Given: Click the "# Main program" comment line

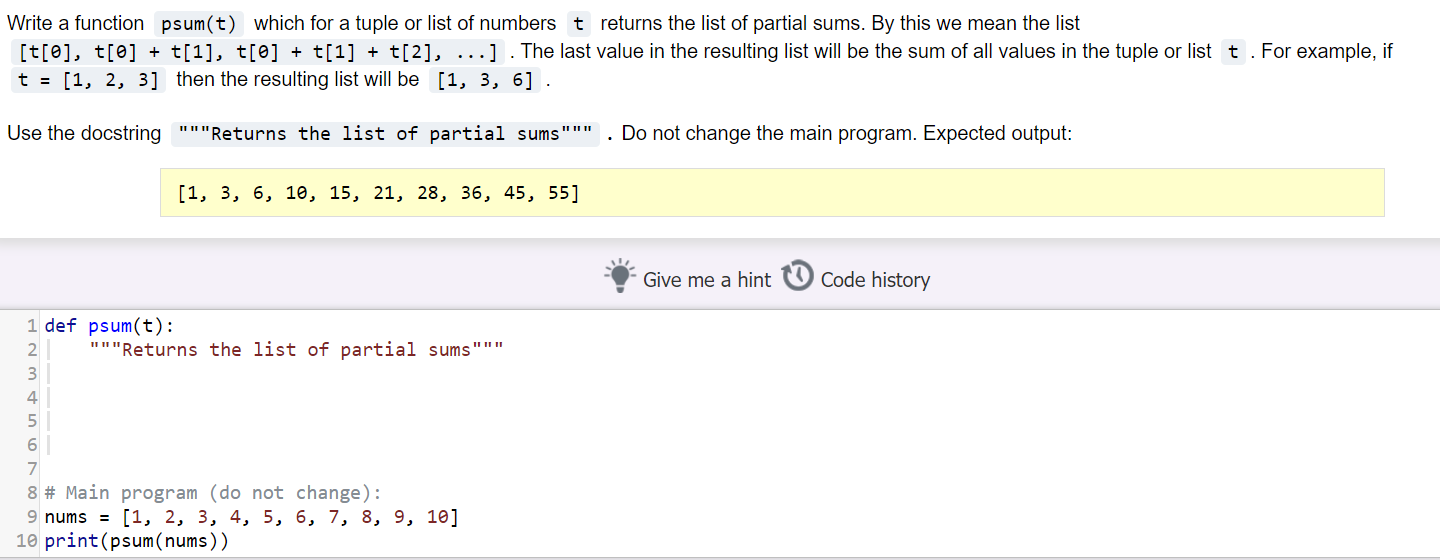Looking at the screenshot, I should pyautogui.click(x=212, y=493).
